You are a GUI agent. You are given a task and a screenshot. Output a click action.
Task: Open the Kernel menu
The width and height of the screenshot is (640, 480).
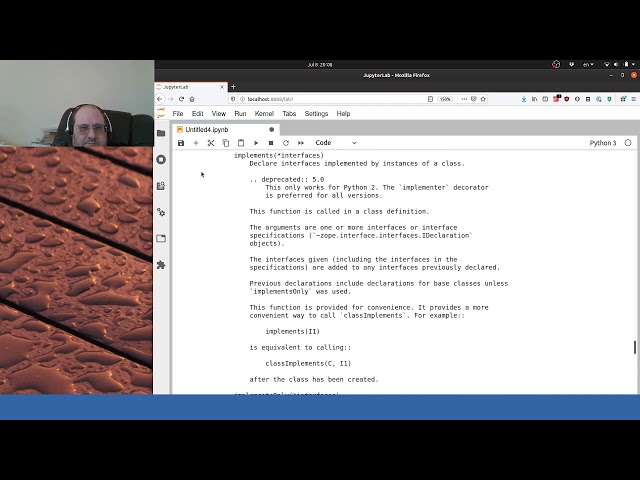[x=264, y=113]
